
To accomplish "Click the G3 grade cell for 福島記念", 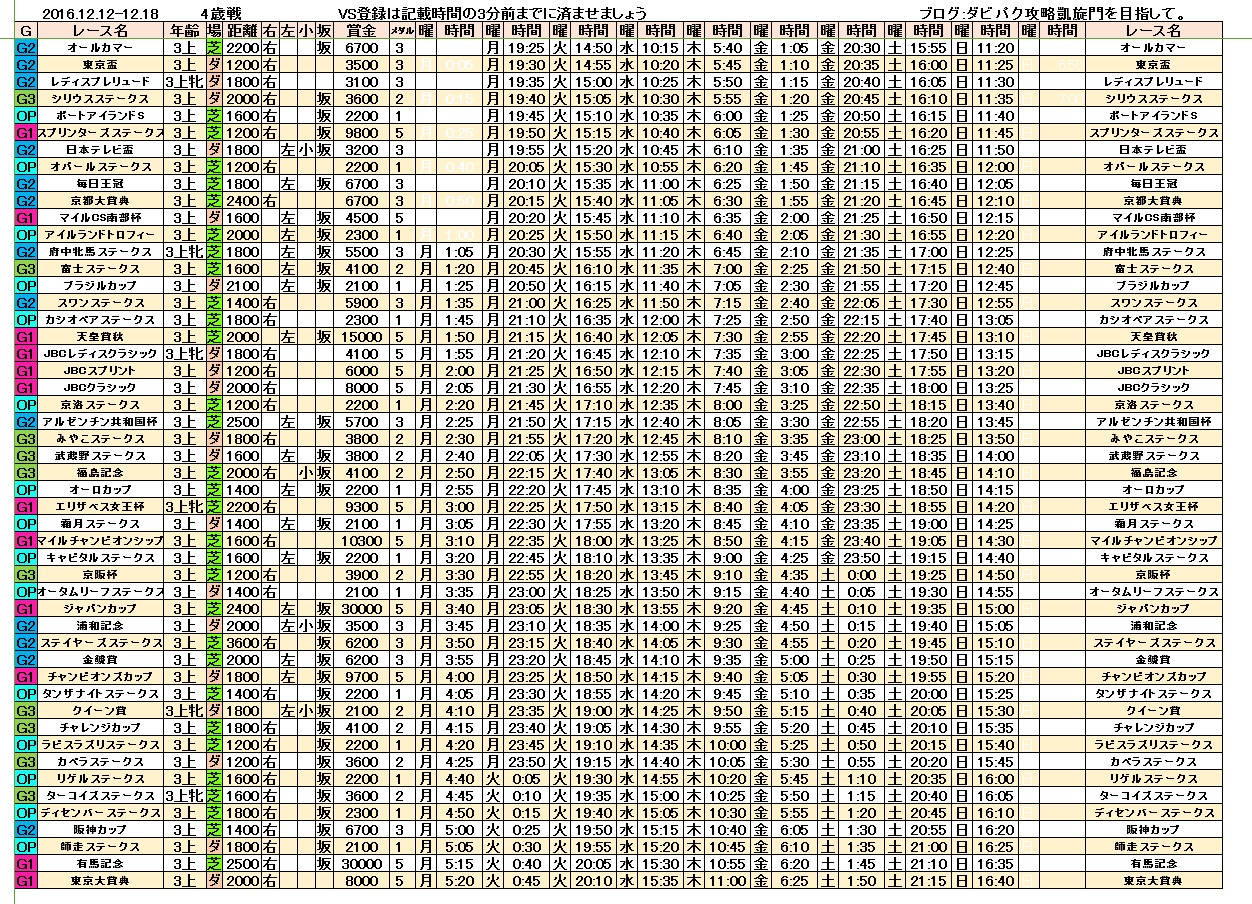I will [x=26, y=473].
